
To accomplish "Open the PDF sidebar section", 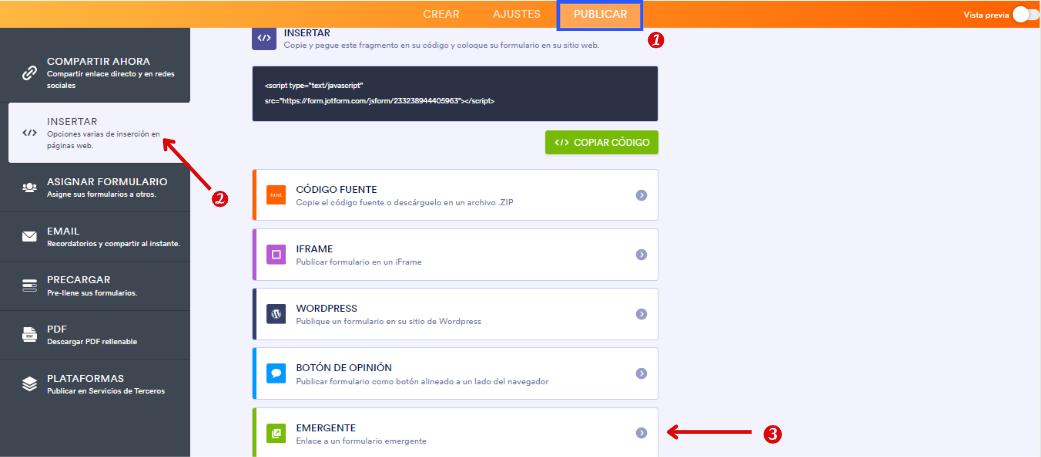I will point(95,335).
